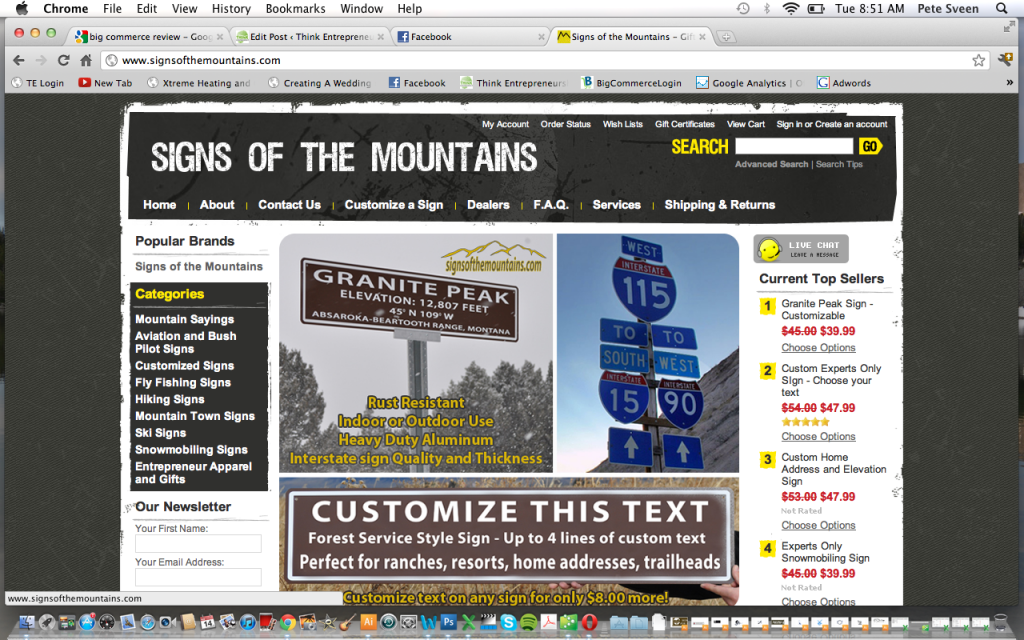The height and width of the screenshot is (640, 1024).
Task: Close the Facebook tab
Action: [x=541, y=37]
